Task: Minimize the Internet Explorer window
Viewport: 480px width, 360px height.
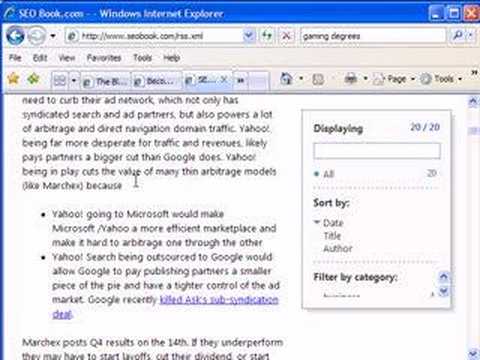Action: [436, 14]
